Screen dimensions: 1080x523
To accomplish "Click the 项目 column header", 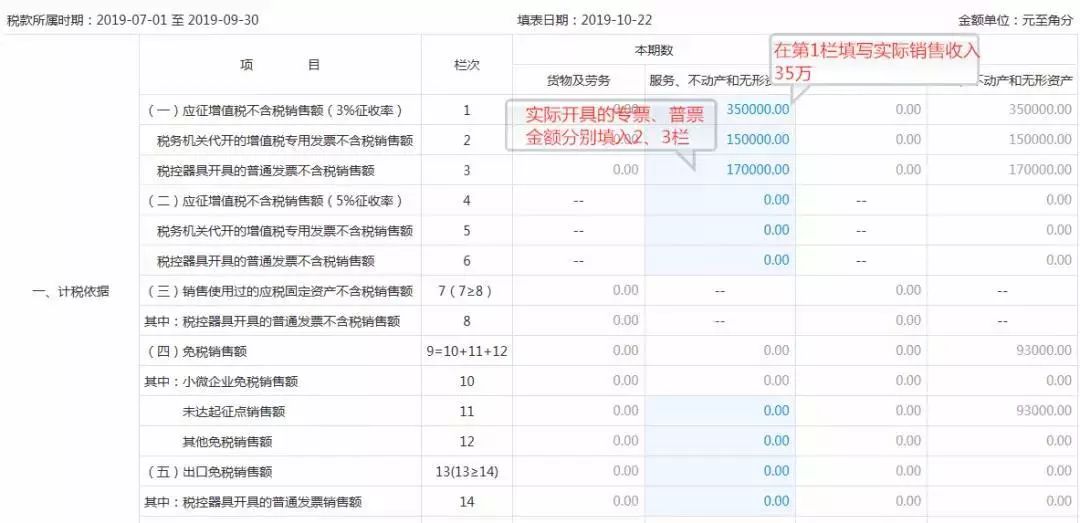I will [280, 65].
